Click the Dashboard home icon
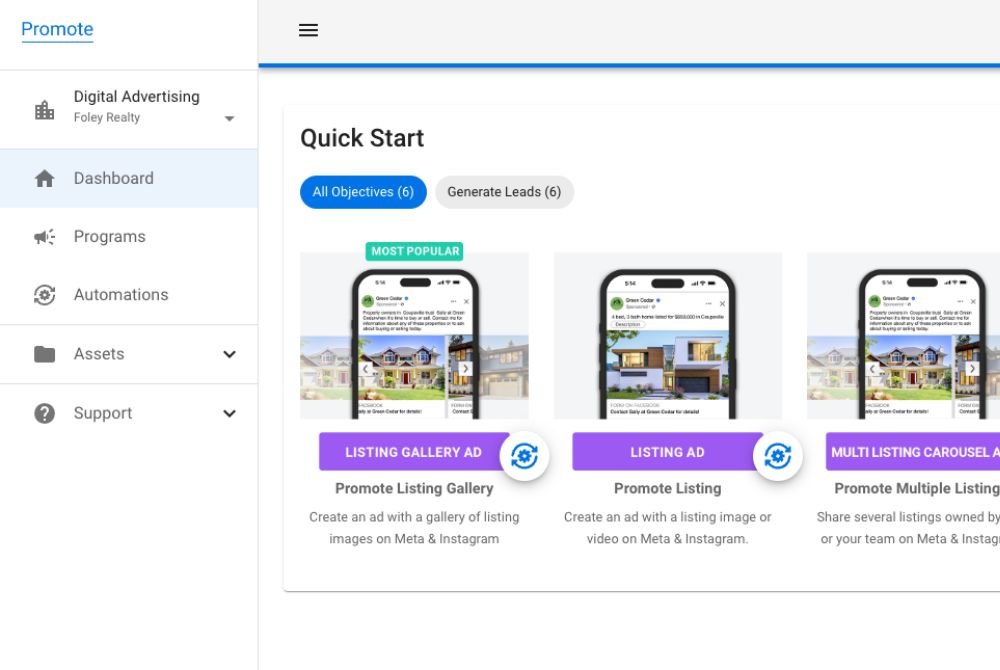 point(44,179)
